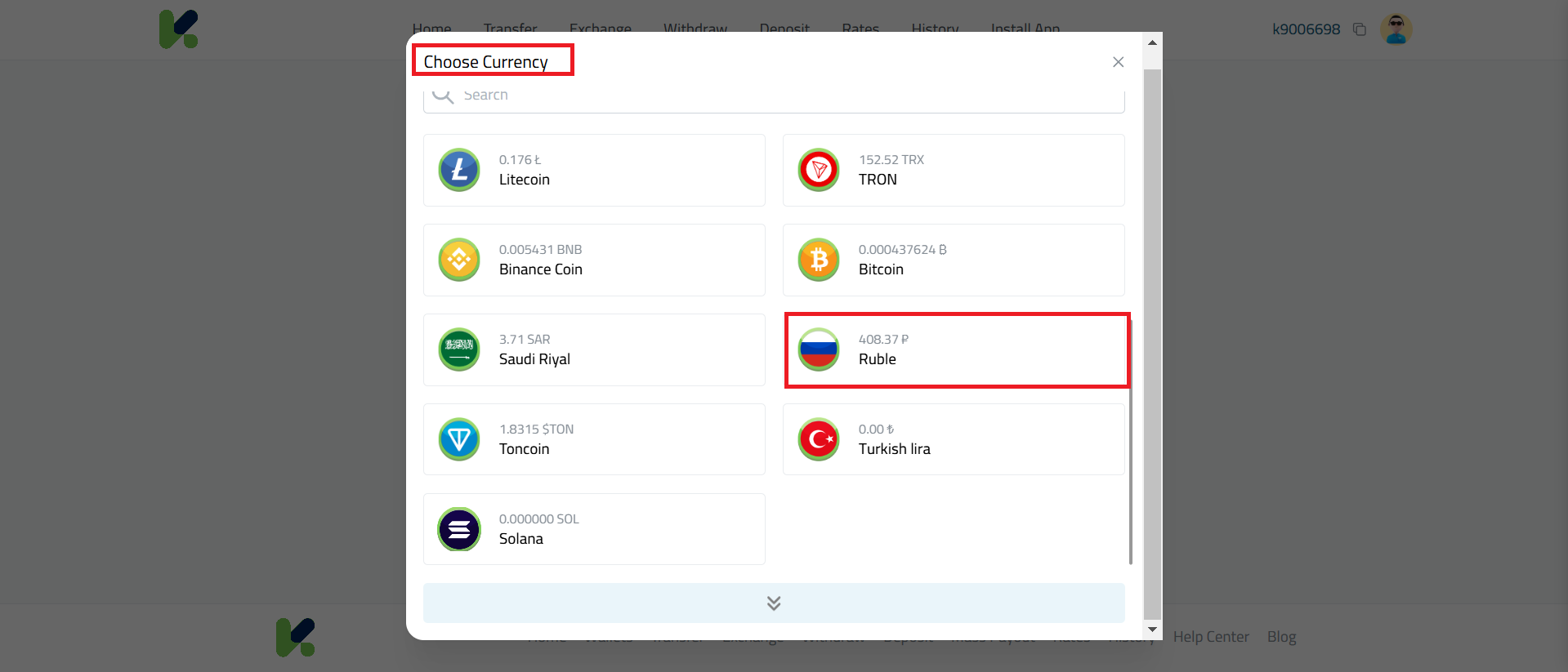This screenshot has width=1568, height=672.
Task: Select the Turkish lira currency card
Action: [x=954, y=439]
